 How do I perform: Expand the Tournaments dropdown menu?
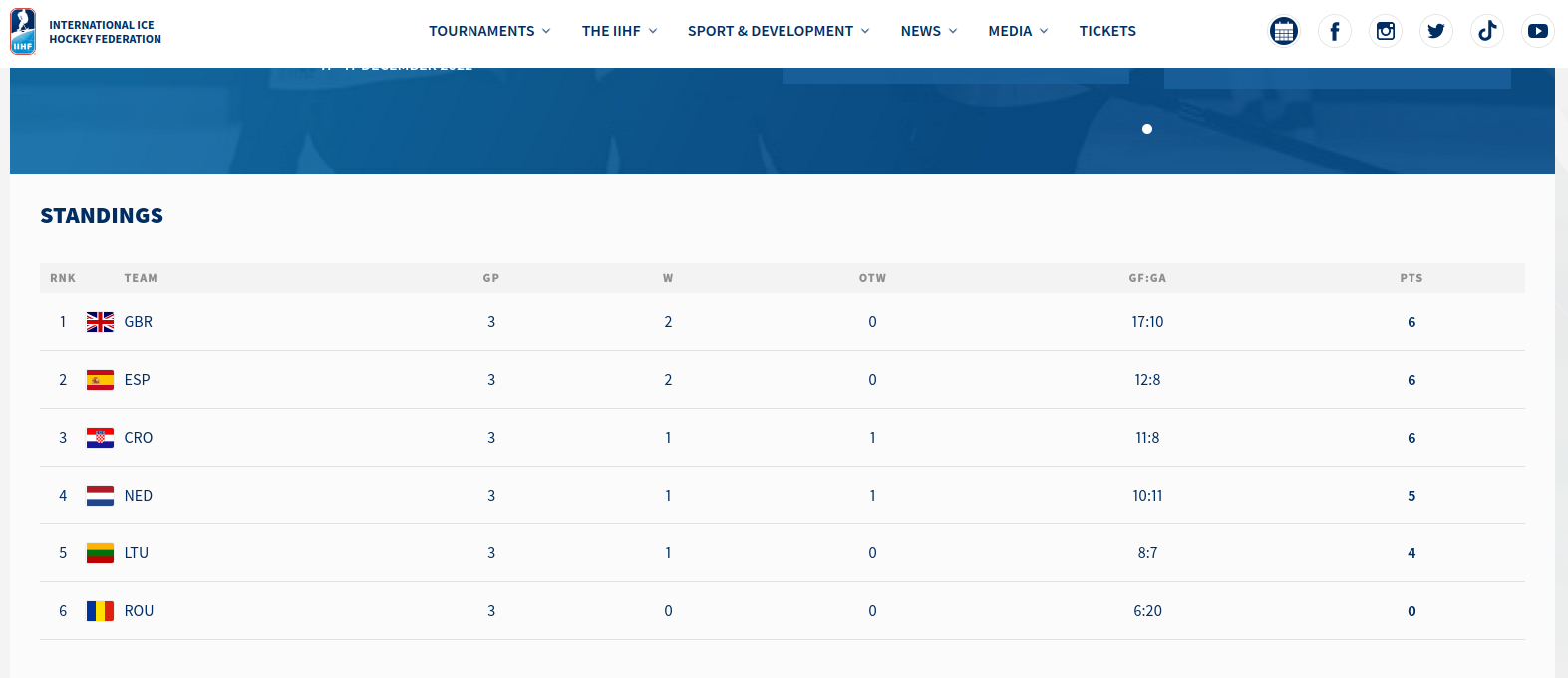(489, 31)
